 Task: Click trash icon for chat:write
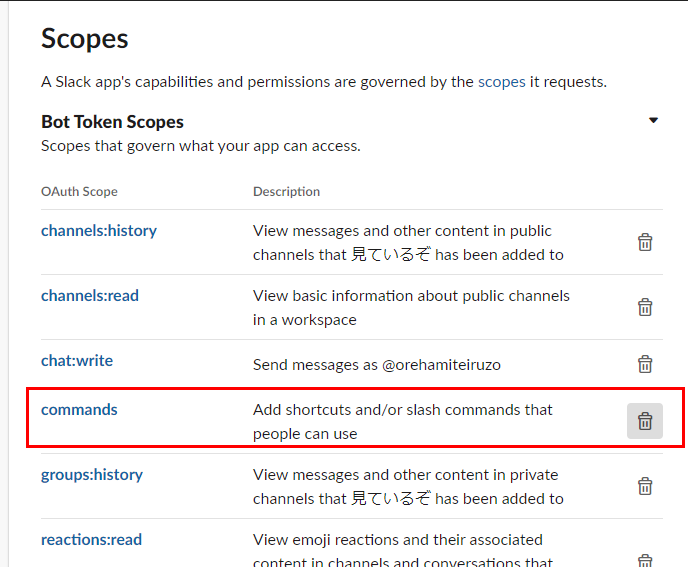[645, 364]
